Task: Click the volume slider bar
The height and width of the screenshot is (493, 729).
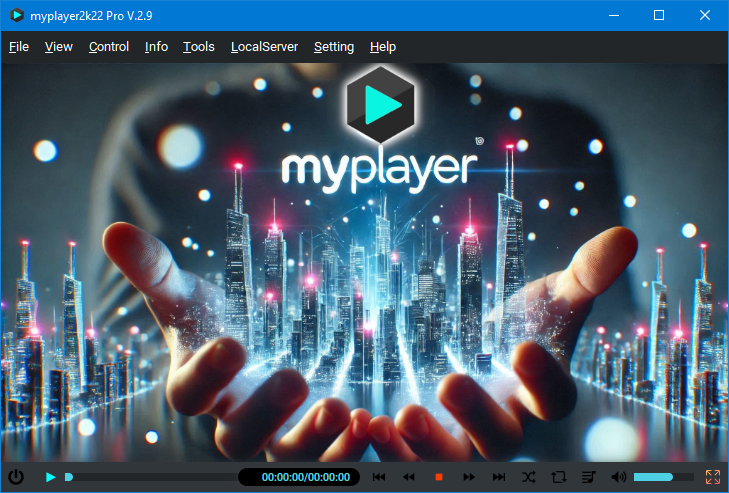Action: [x=663, y=477]
